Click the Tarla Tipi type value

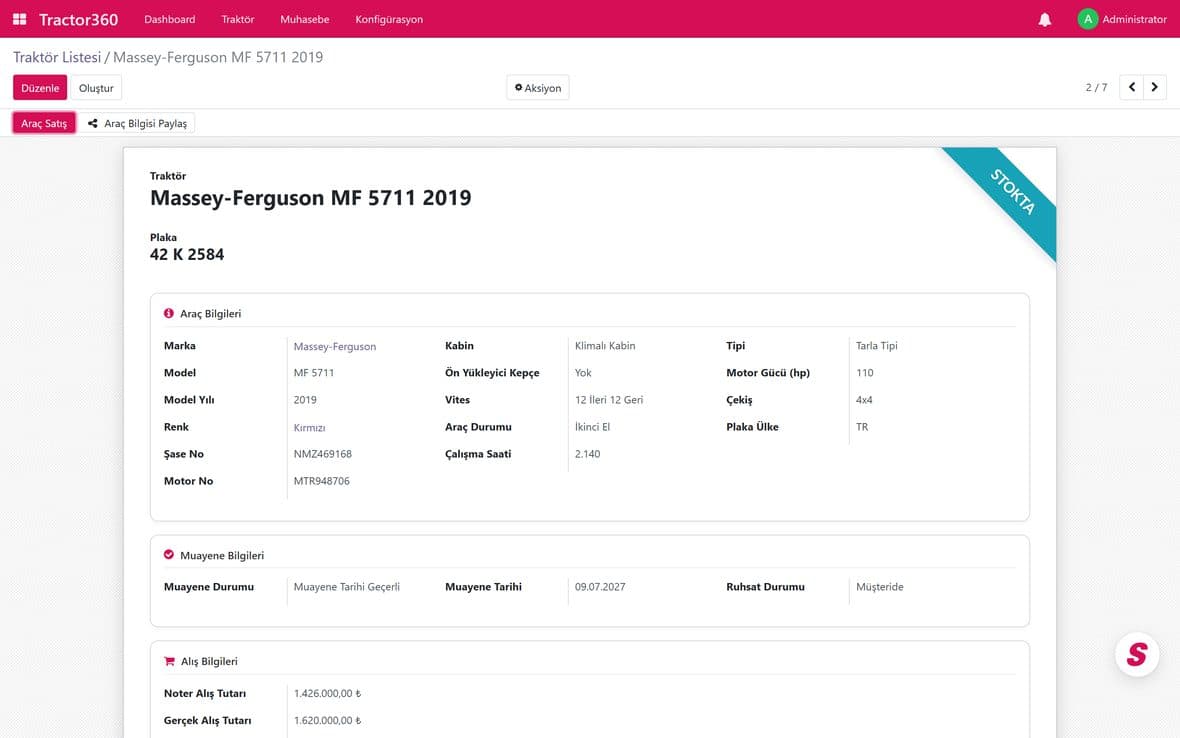click(877, 345)
